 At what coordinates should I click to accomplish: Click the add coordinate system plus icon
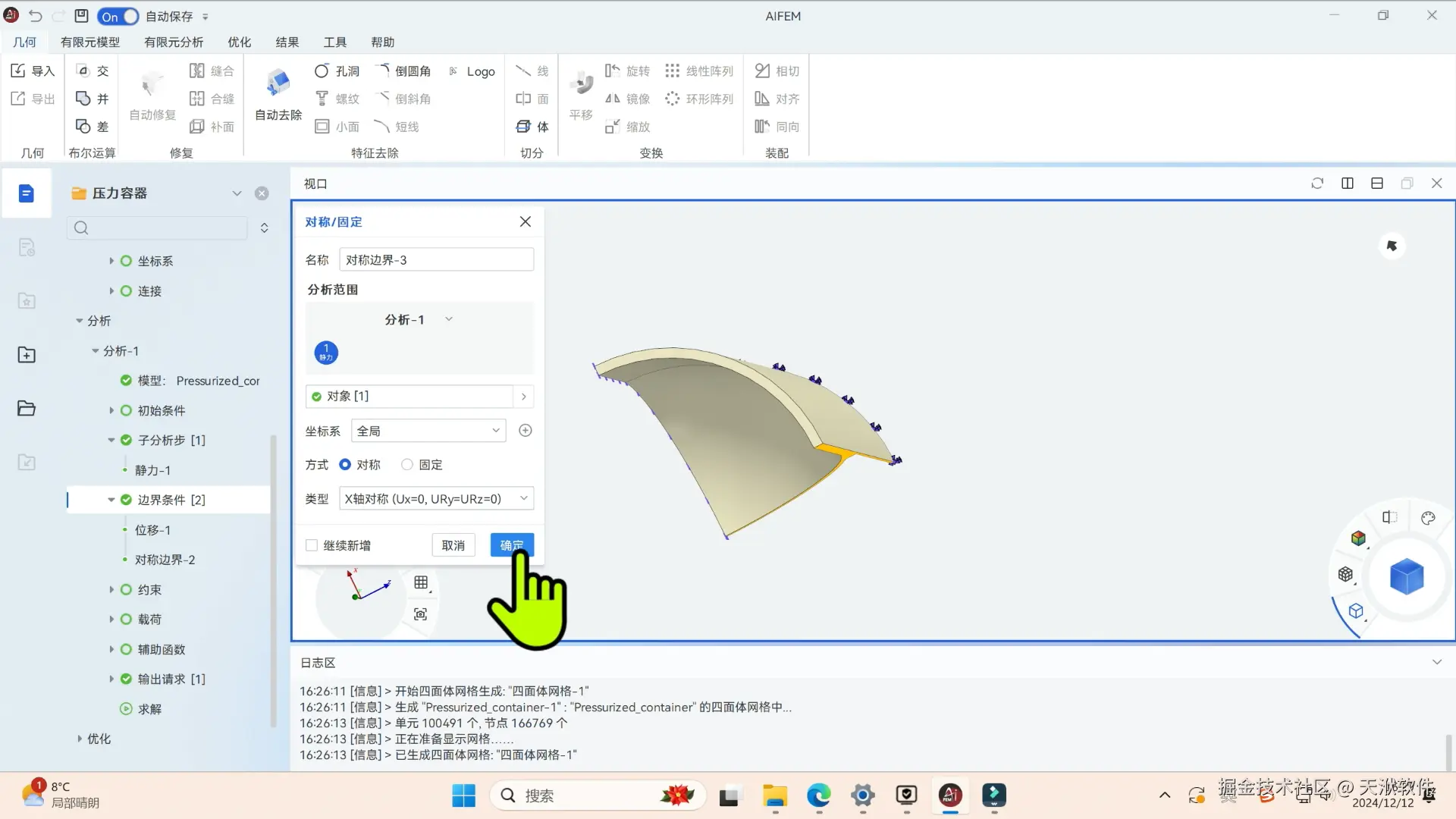point(525,431)
